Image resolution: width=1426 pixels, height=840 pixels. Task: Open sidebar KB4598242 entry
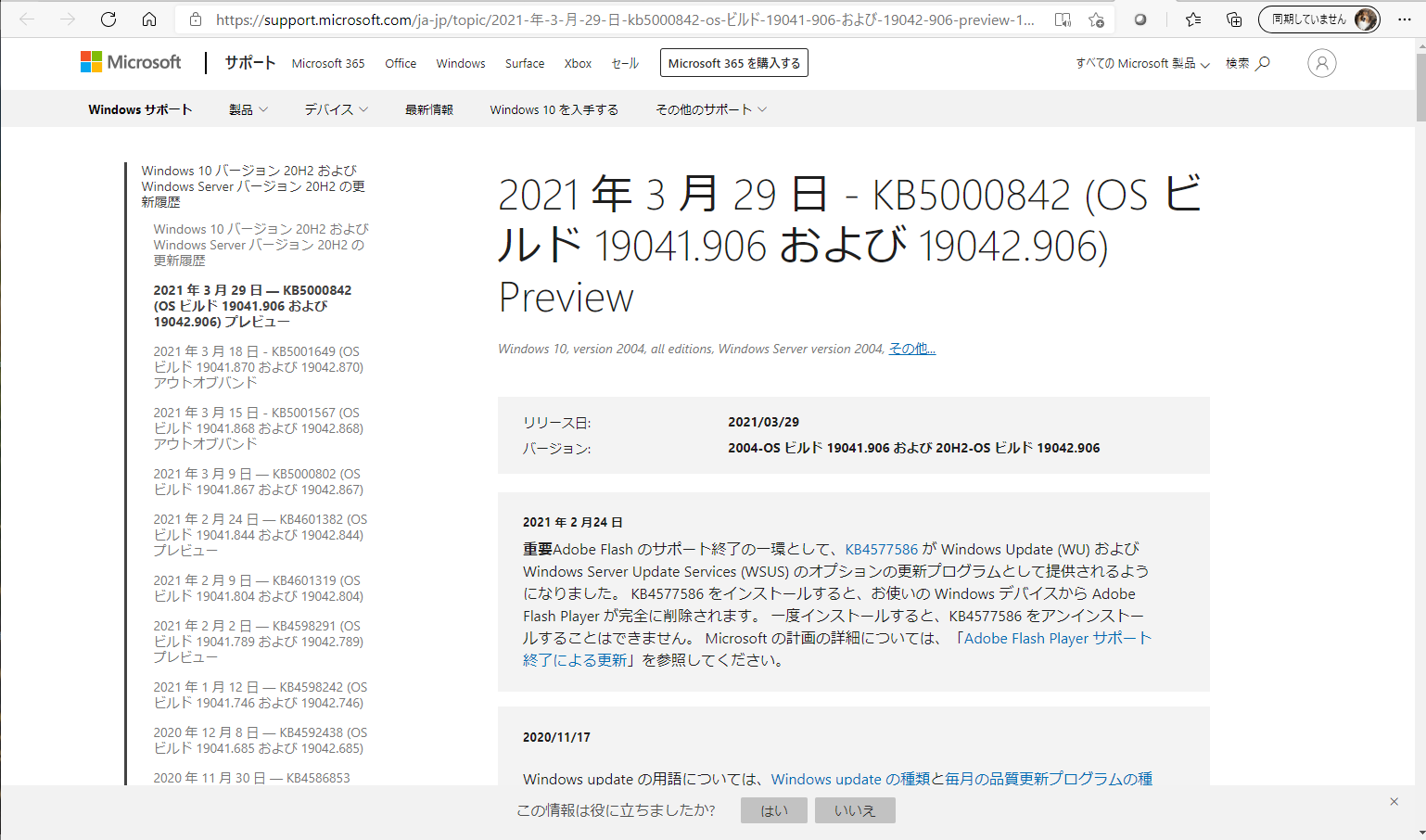pyautogui.click(x=260, y=694)
